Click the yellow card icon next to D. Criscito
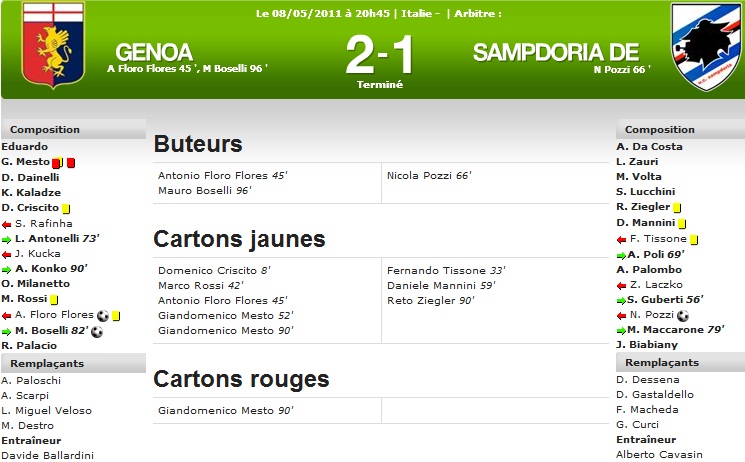 66,209
